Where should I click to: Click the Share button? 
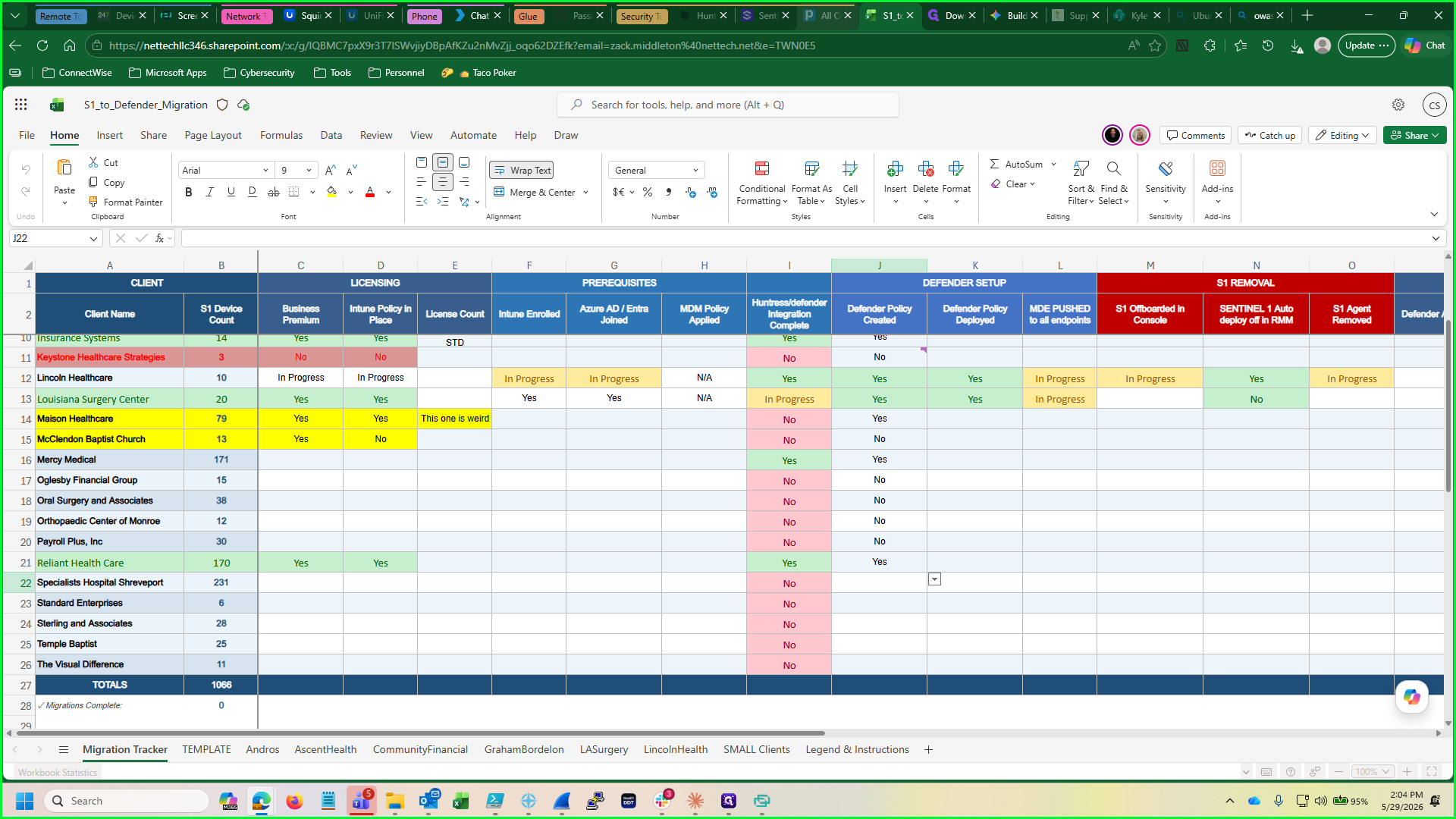click(1414, 135)
